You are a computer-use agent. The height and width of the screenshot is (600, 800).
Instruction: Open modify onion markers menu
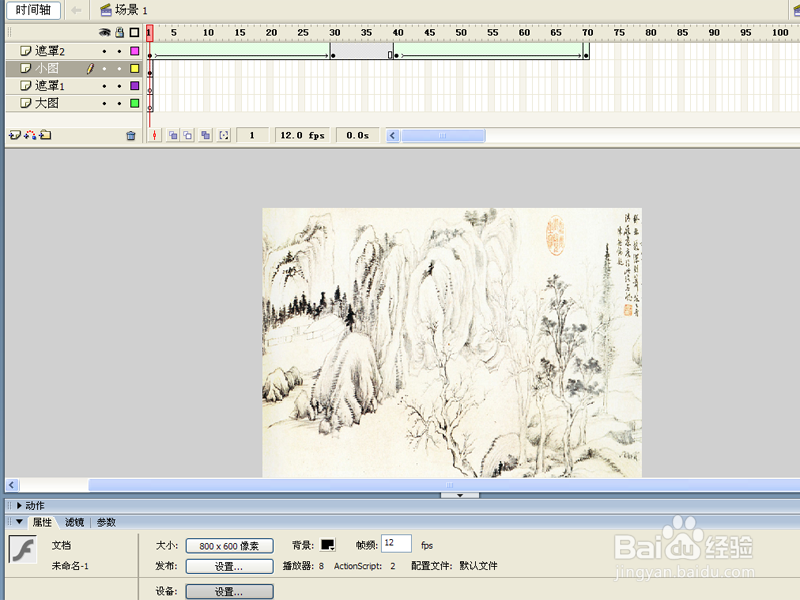(x=223, y=135)
